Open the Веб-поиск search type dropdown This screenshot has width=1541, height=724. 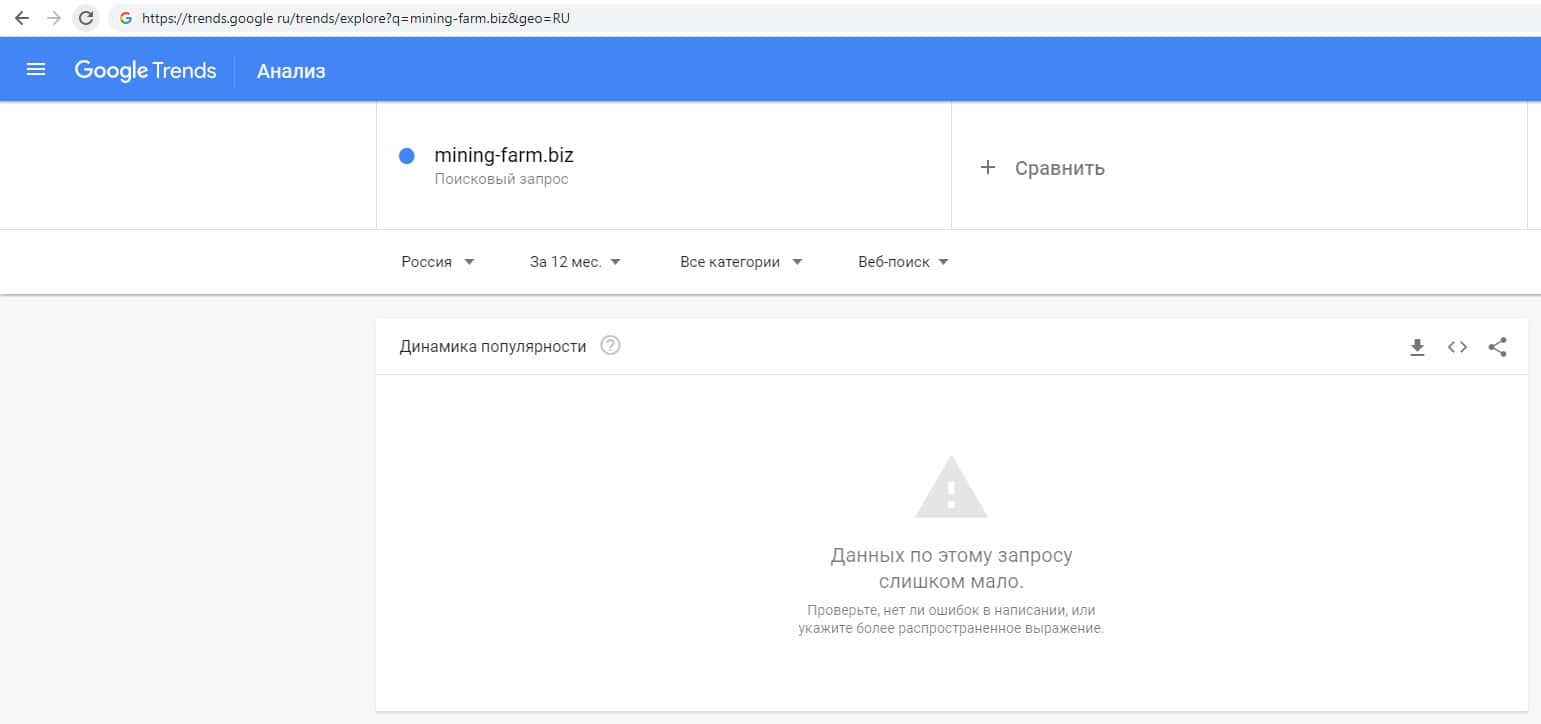(x=903, y=262)
